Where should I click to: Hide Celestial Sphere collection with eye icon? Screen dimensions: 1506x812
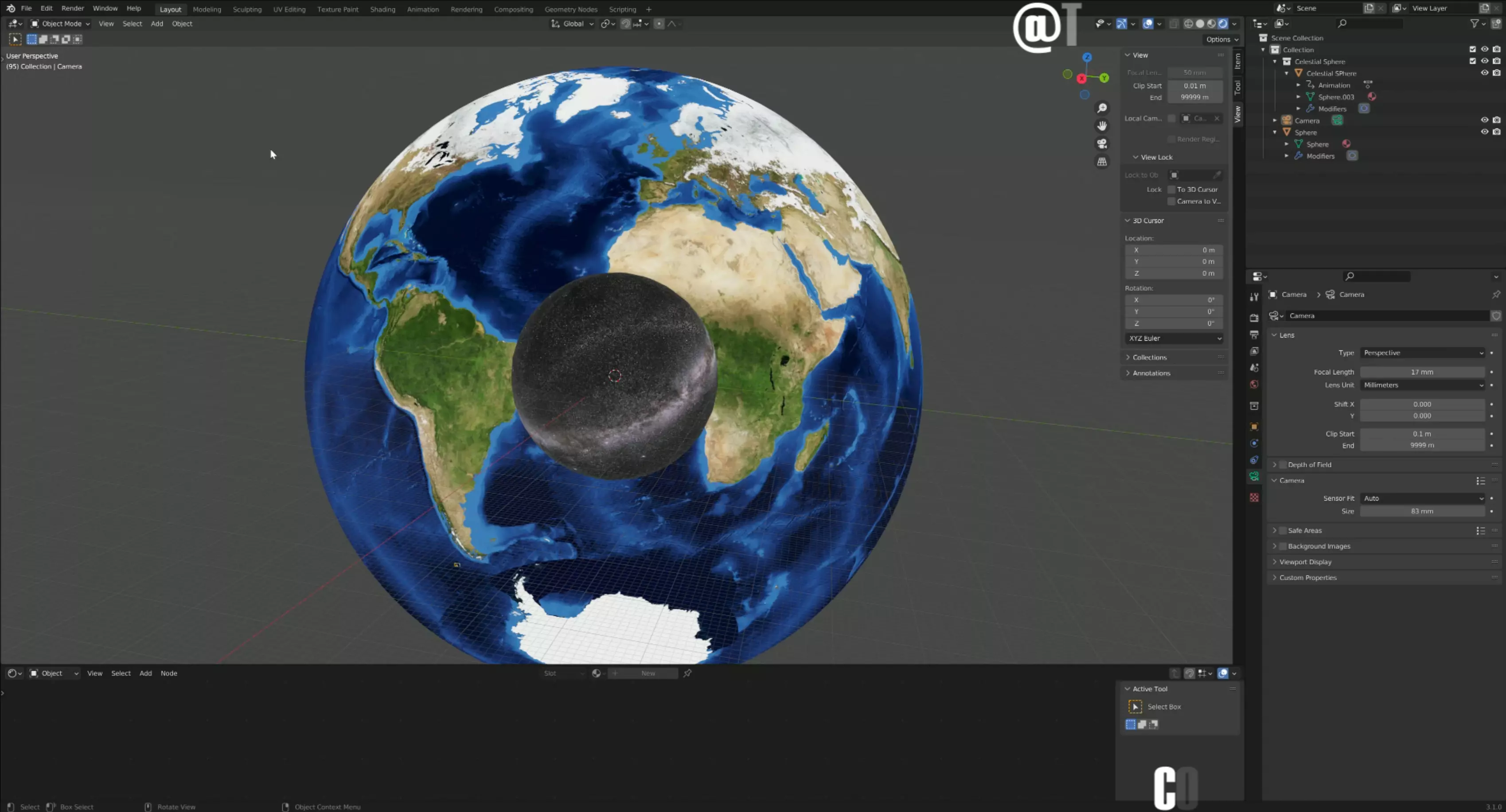(x=1484, y=61)
